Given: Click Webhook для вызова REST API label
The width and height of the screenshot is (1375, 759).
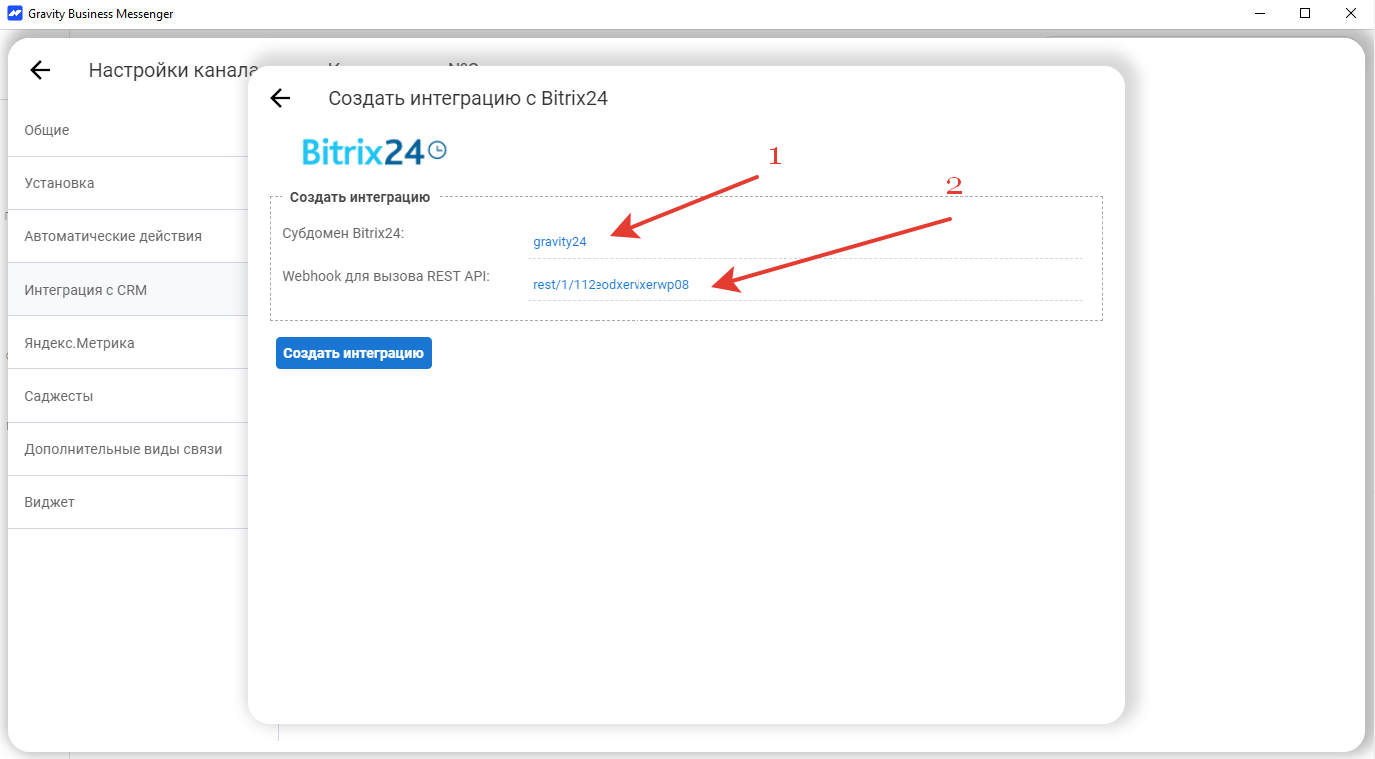Looking at the screenshot, I should tap(386, 276).
